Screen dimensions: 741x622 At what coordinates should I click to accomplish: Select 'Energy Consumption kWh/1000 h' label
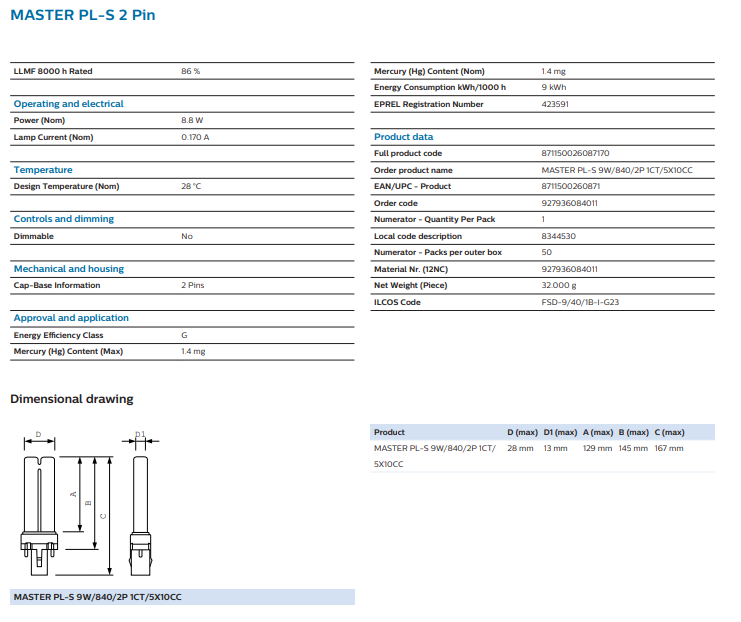click(x=439, y=87)
